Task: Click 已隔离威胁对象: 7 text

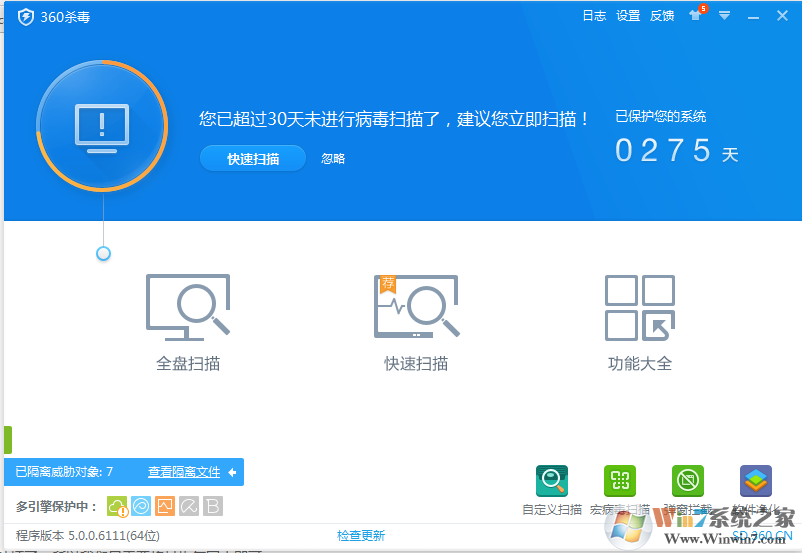Action: 64,472
